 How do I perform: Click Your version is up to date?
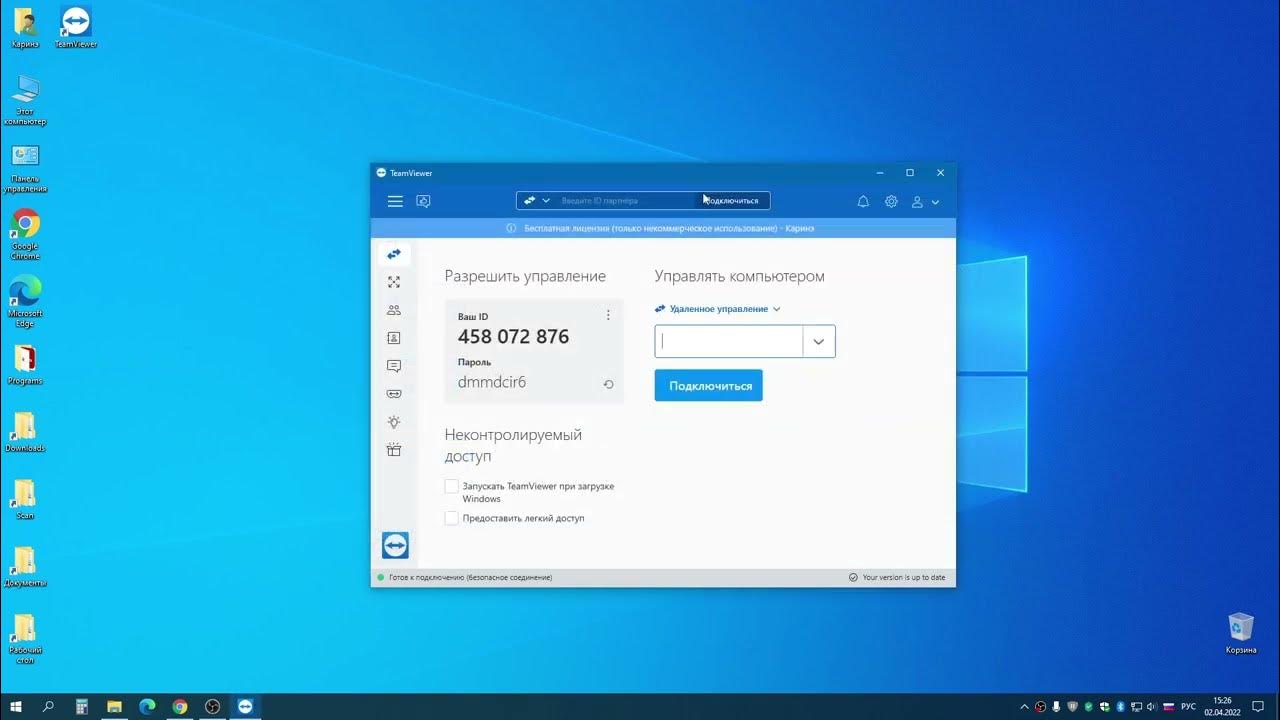click(x=903, y=577)
